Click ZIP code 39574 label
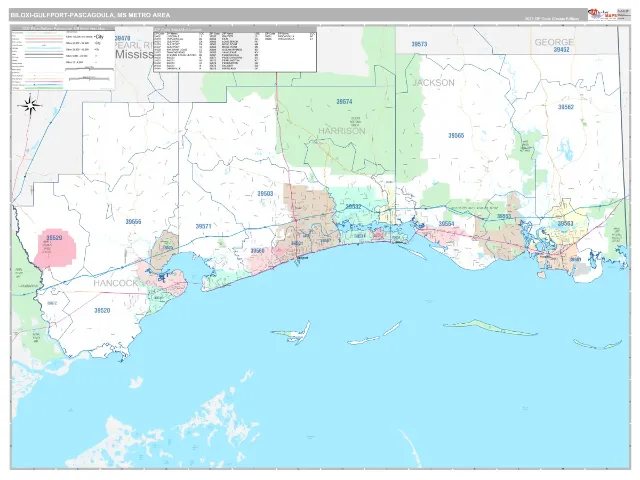The image size is (640, 480). (x=344, y=102)
